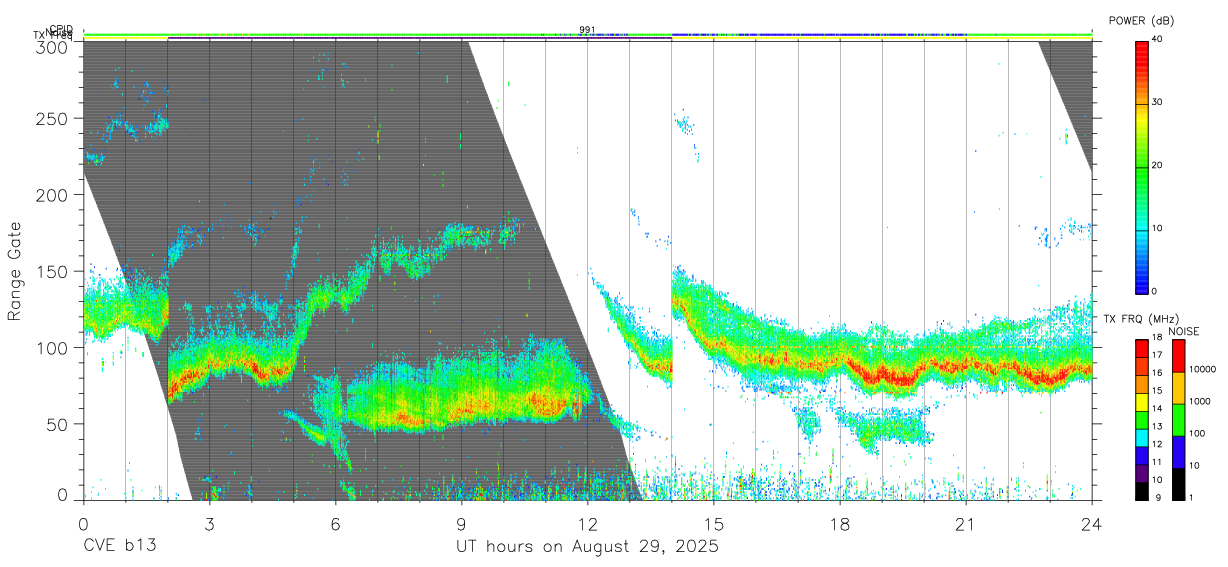This screenshot has height=567, width=1228.
Task: Click the 18 UT hour tick label
Action: (x=840, y=523)
